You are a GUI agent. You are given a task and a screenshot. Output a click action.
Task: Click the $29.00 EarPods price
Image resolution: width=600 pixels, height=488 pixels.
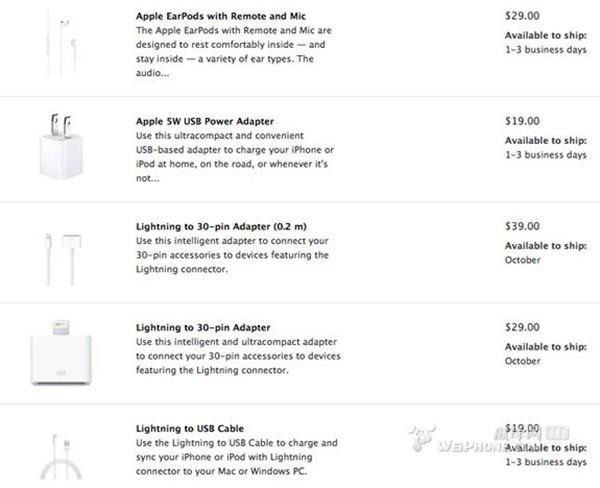(522, 16)
